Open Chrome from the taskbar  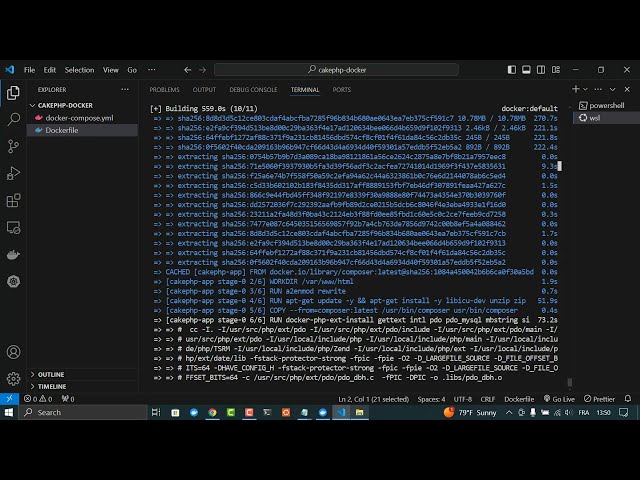coord(212,412)
